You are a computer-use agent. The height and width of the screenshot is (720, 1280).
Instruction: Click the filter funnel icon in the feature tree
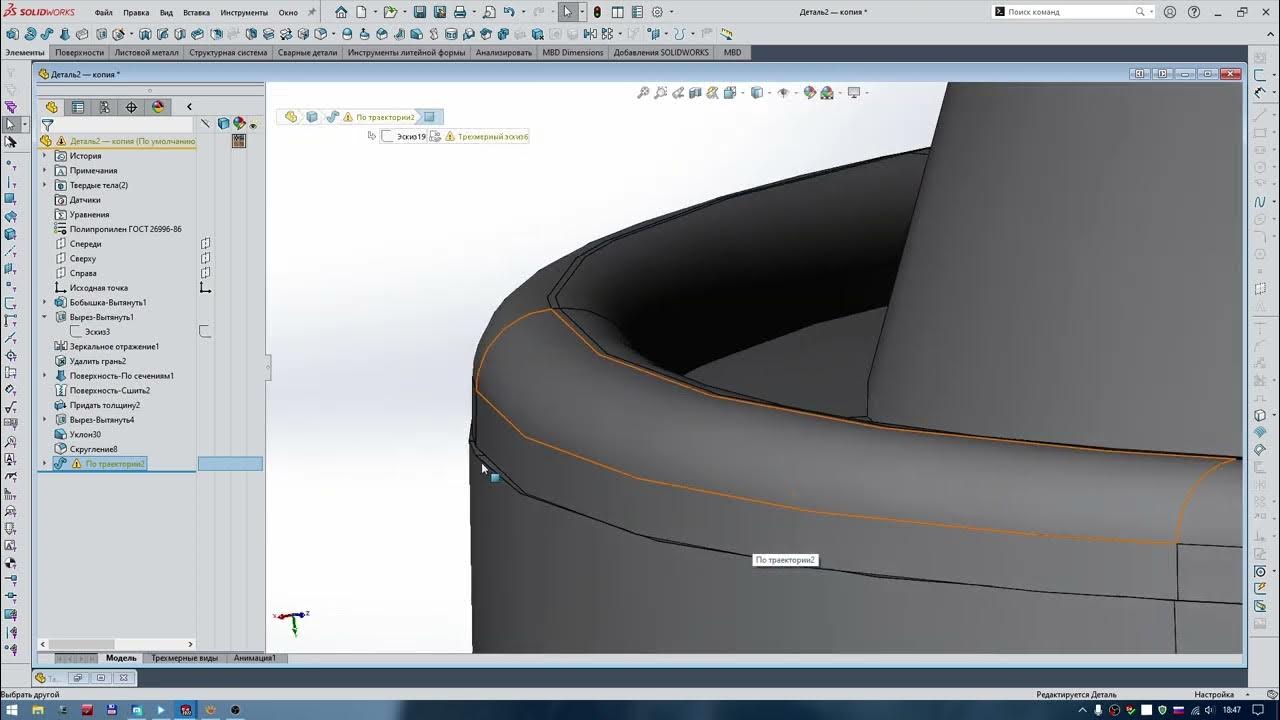point(47,125)
